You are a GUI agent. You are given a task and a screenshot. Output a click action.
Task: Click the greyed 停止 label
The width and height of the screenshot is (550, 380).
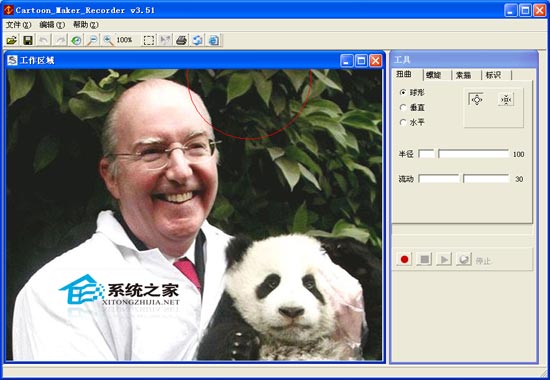(x=483, y=260)
